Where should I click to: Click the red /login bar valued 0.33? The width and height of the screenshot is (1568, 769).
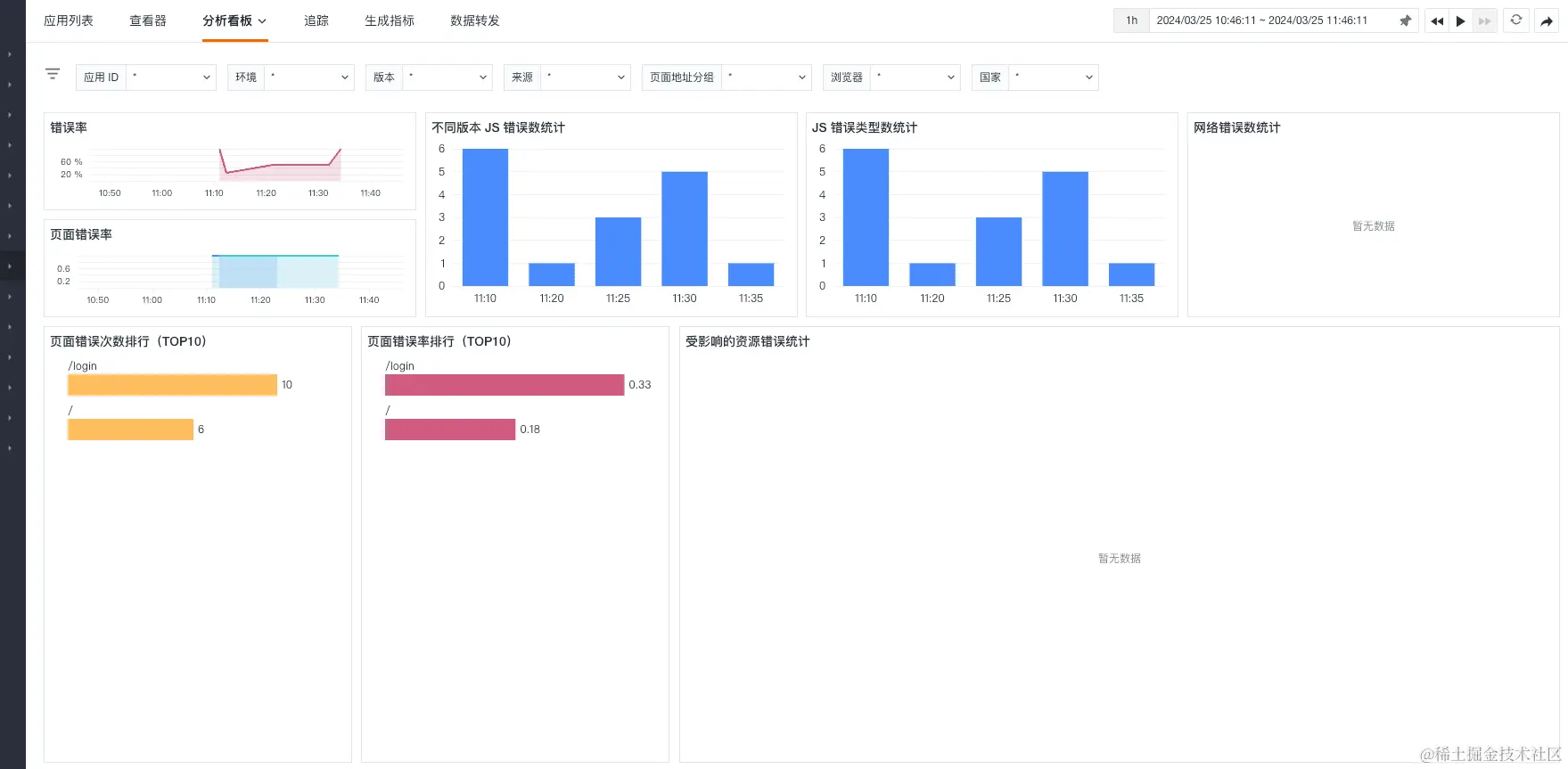point(505,385)
